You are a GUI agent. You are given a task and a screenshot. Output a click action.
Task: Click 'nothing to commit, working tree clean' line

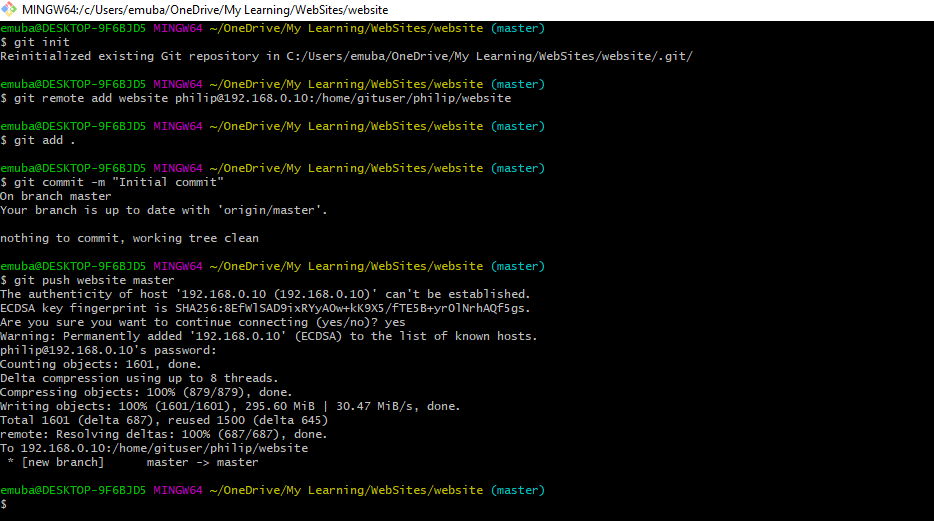(x=129, y=238)
